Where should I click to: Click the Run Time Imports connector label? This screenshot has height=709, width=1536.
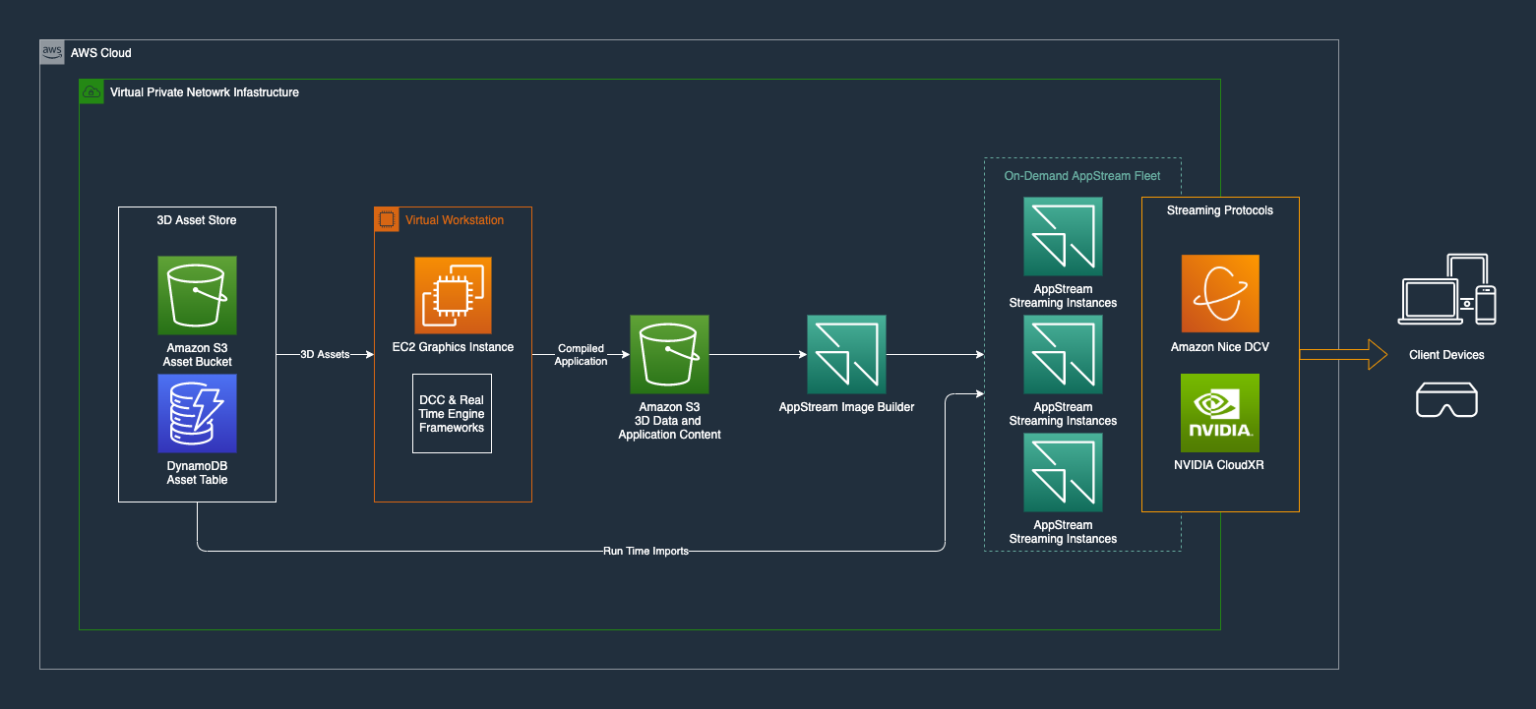click(x=645, y=550)
